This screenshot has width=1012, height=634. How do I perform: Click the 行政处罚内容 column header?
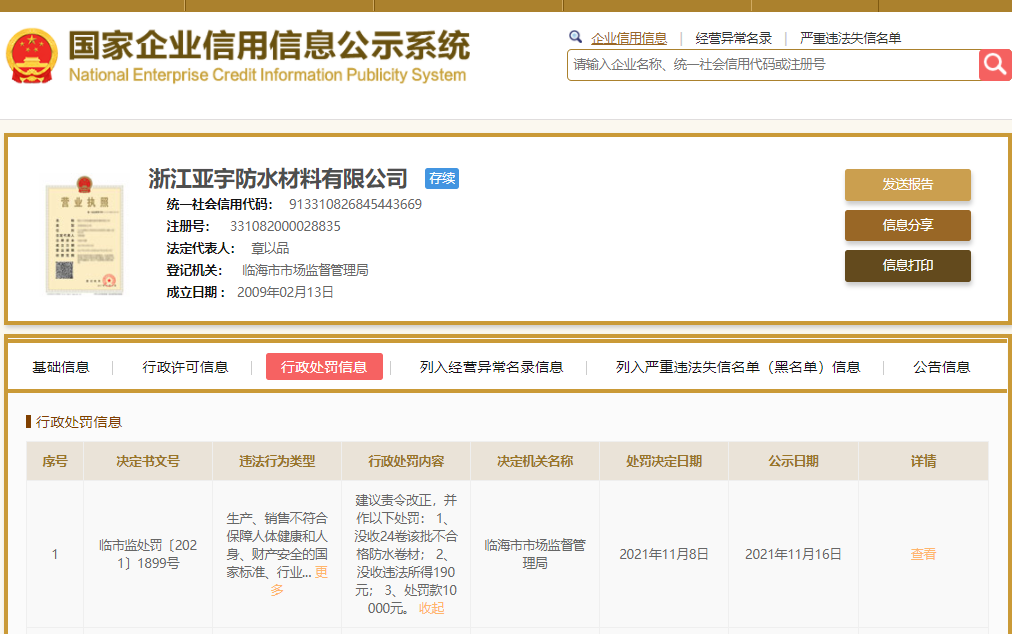click(x=406, y=461)
